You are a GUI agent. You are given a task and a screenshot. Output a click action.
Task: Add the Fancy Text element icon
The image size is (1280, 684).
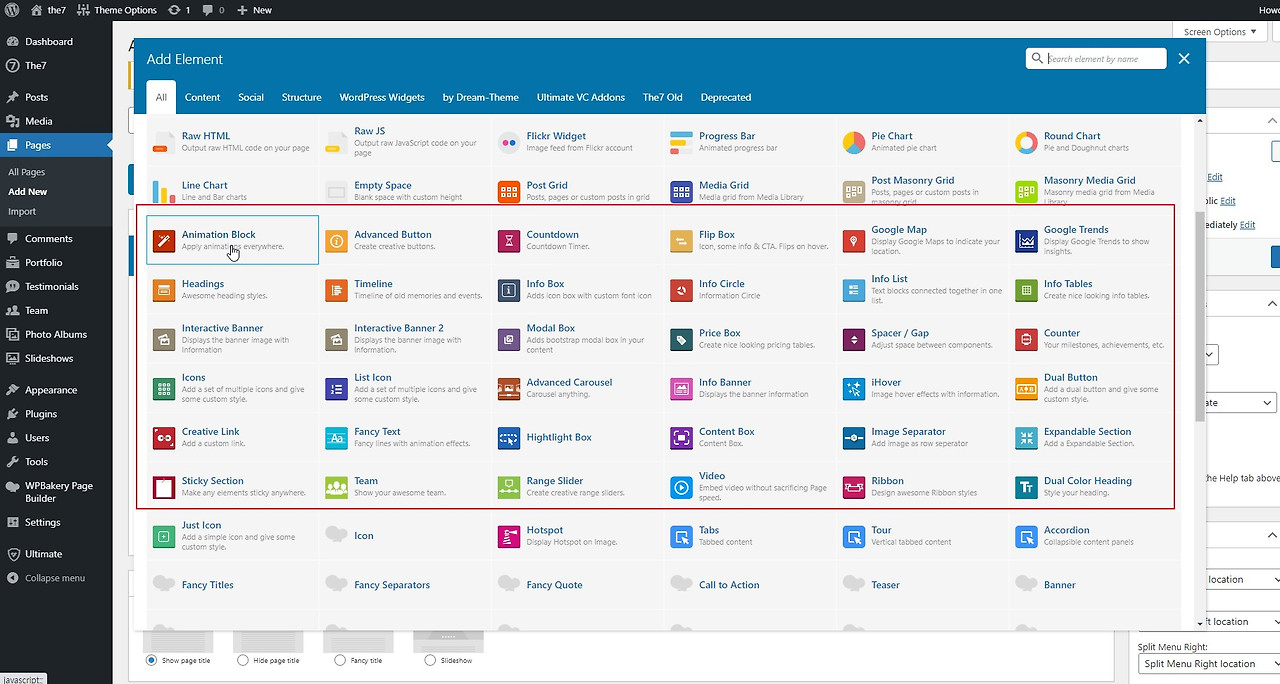336,438
